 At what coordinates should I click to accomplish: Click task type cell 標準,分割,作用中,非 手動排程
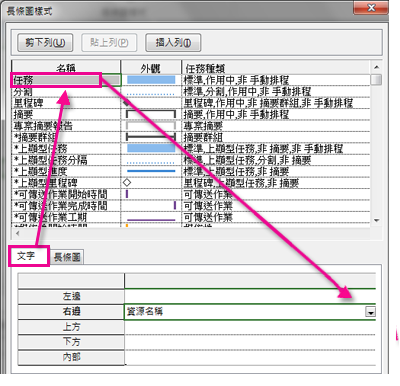coord(276,92)
